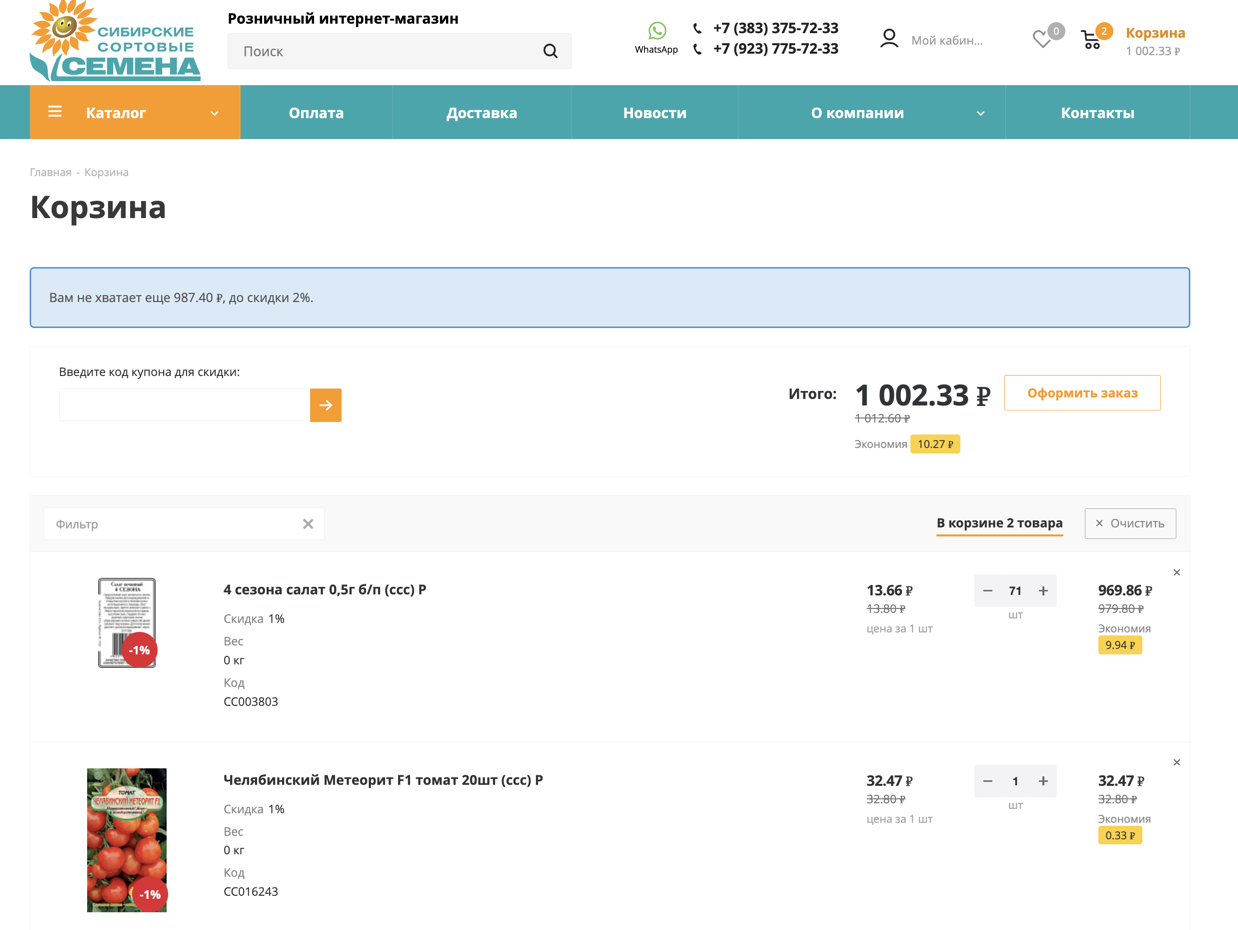Viewport: 1238px width, 930px height.
Task: Click the total price 1 002.33 ₽
Action: point(922,395)
